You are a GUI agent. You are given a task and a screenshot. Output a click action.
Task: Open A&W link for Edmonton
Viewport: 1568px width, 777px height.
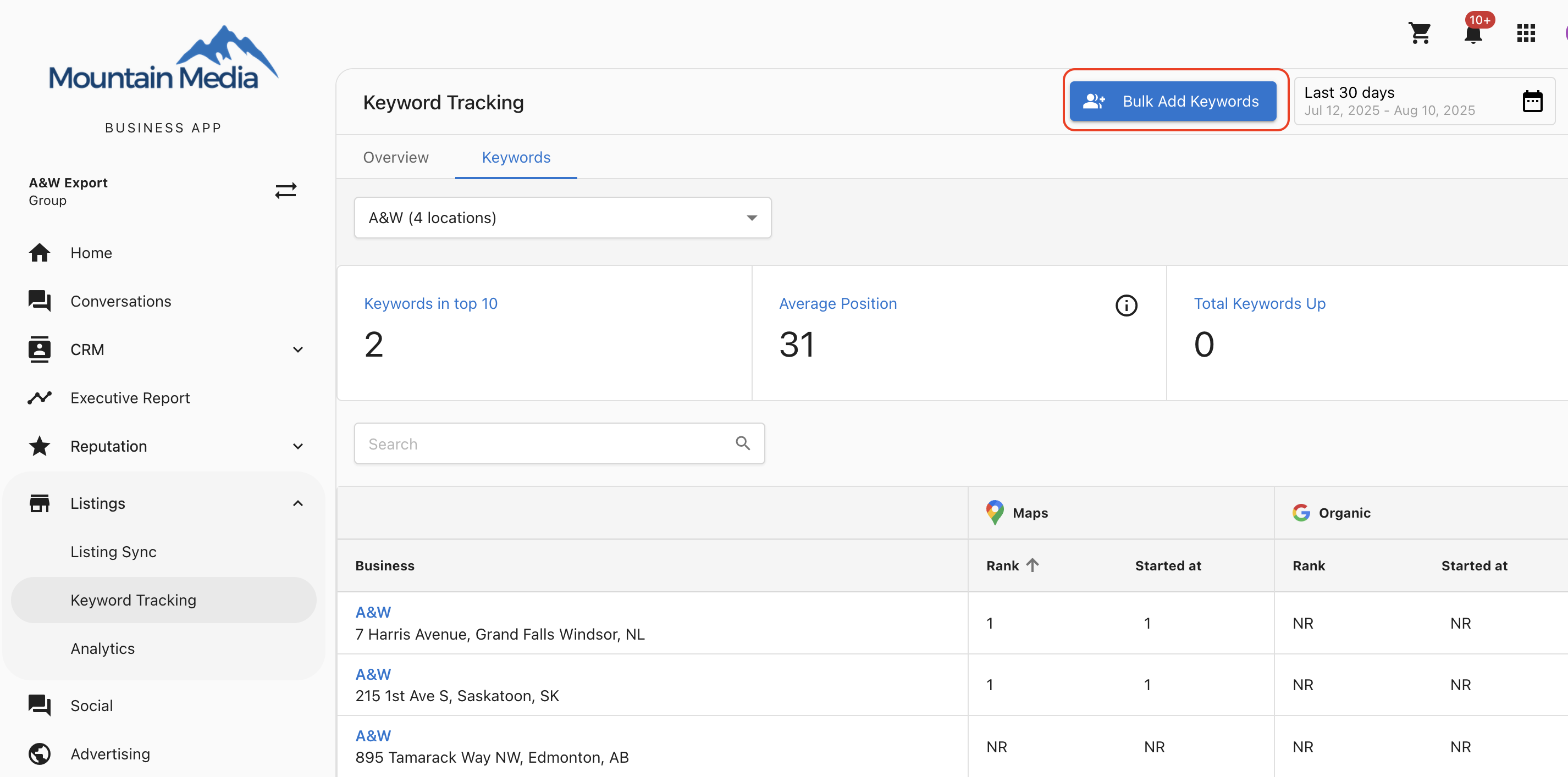click(x=373, y=736)
